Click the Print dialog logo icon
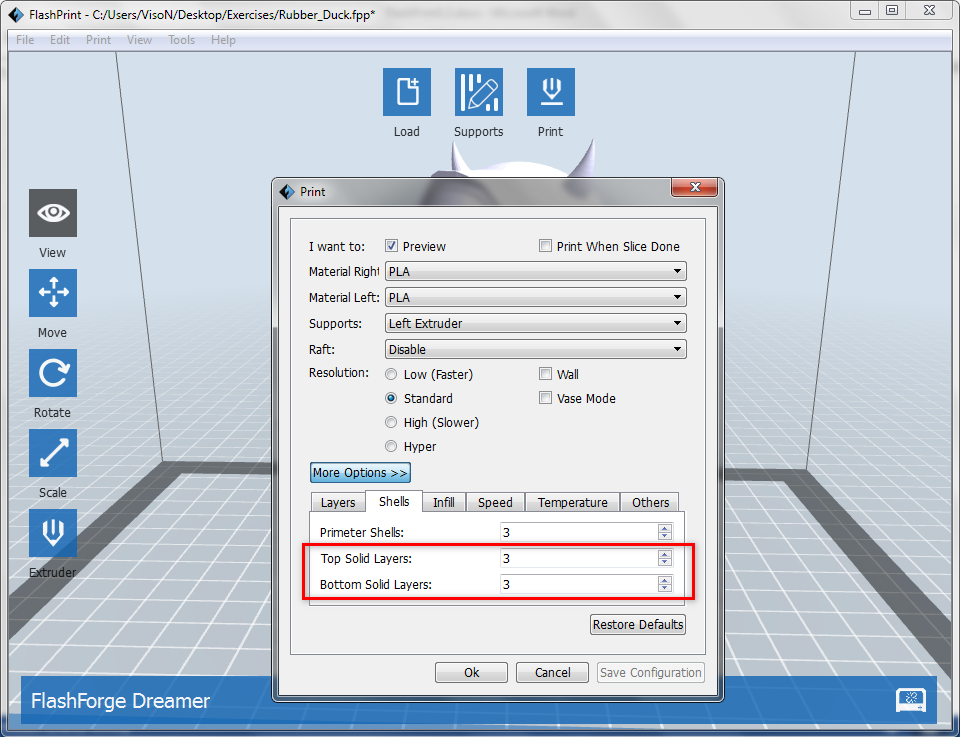Screen dimensions: 960x737 [x=287, y=192]
